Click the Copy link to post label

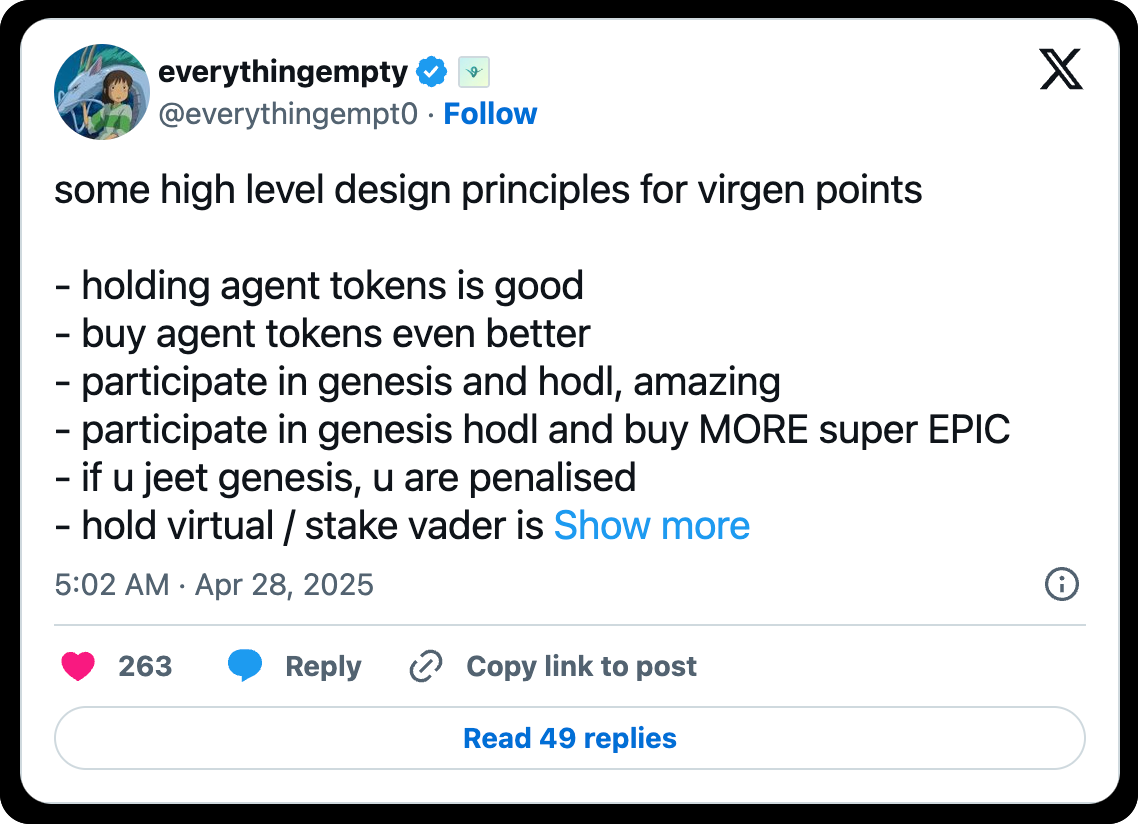click(581, 666)
